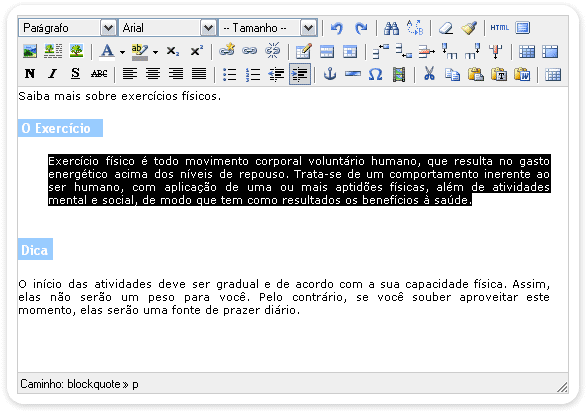Select blockquote in the Caminho path
The image size is (587, 413).
tap(94, 384)
